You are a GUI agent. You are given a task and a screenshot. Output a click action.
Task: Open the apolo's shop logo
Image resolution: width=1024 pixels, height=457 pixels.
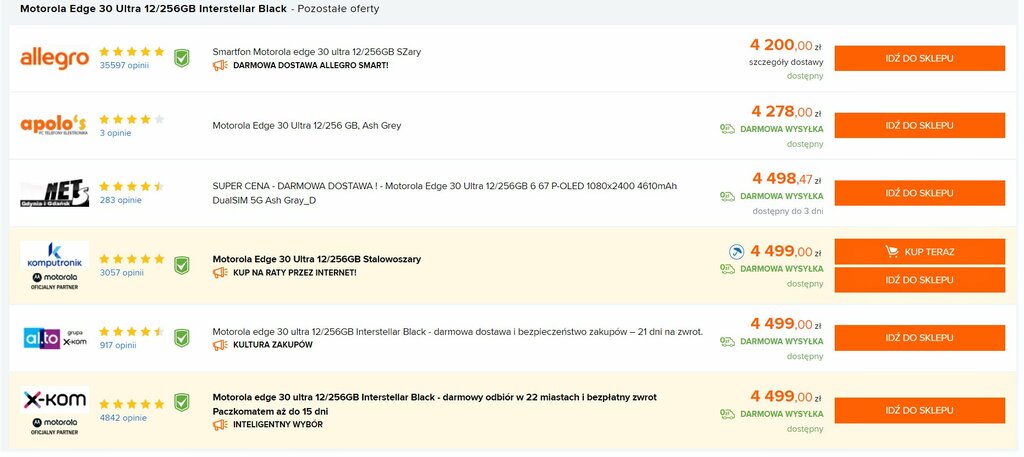(x=54, y=125)
